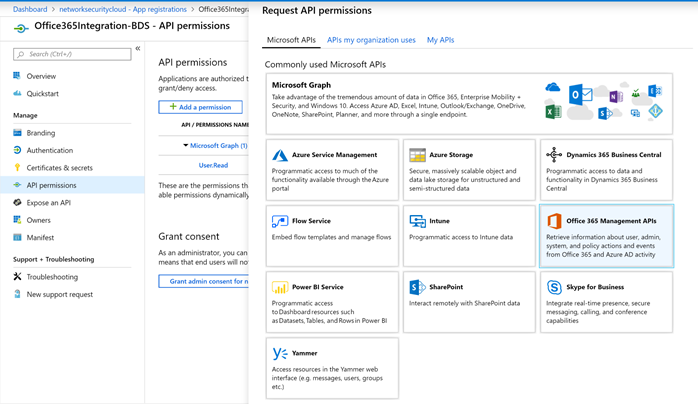Click Grant admin consent button
The image size is (698, 404).
[203, 281]
